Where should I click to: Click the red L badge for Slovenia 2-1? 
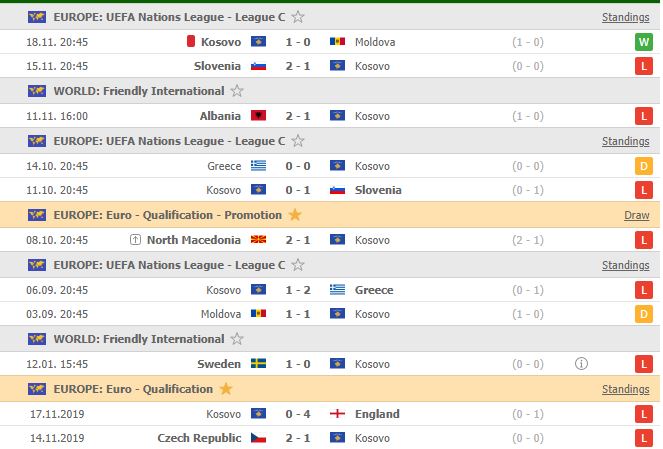tap(644, 66)
